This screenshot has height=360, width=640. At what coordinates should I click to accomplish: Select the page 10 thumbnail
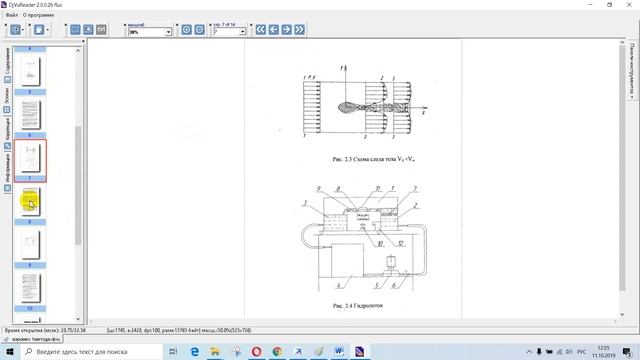coord(30,288)
